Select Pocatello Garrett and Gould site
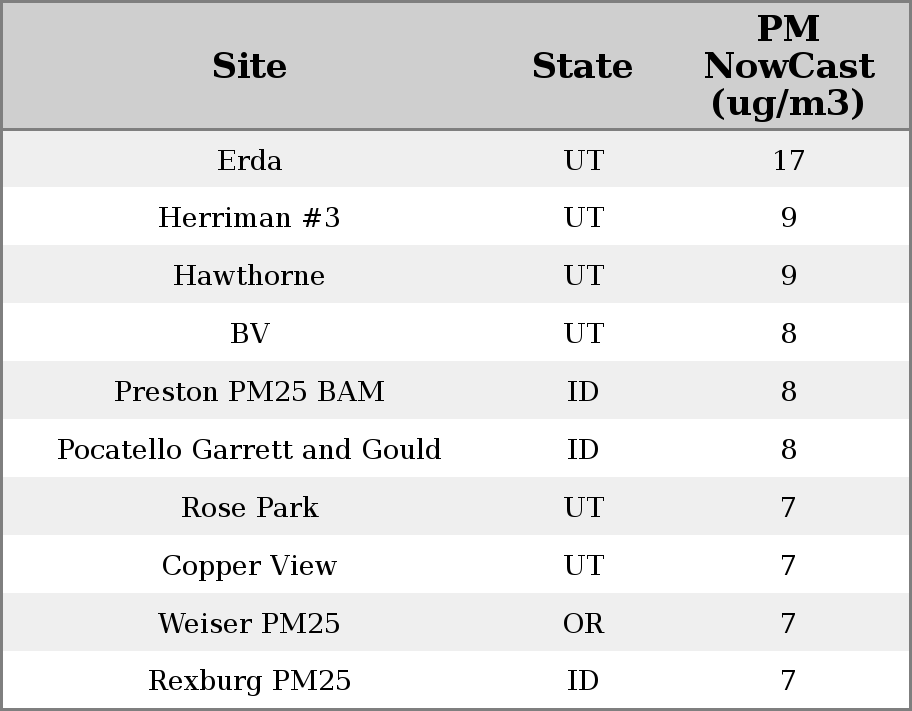The image size is (912, 711). tap(249, 450)
